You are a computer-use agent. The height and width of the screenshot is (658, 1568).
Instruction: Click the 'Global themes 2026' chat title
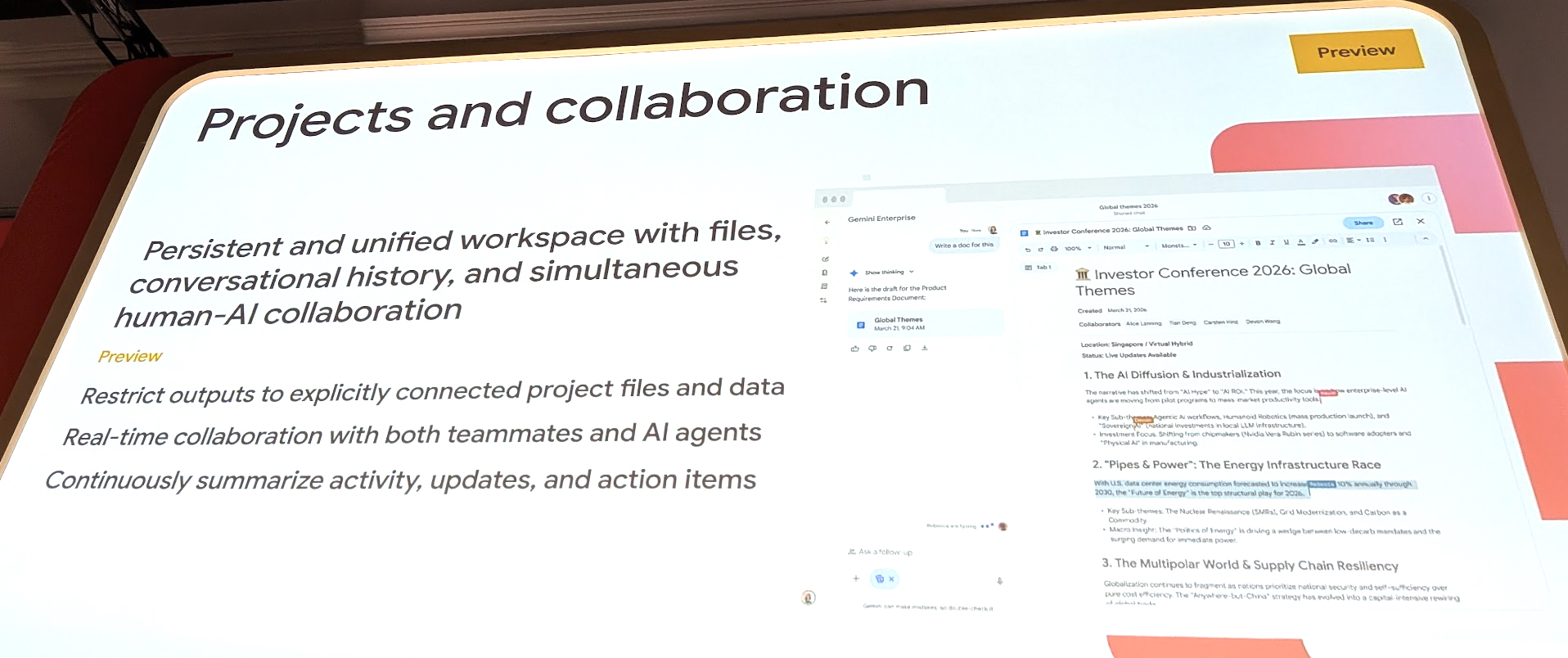(x=1128, y=207)
